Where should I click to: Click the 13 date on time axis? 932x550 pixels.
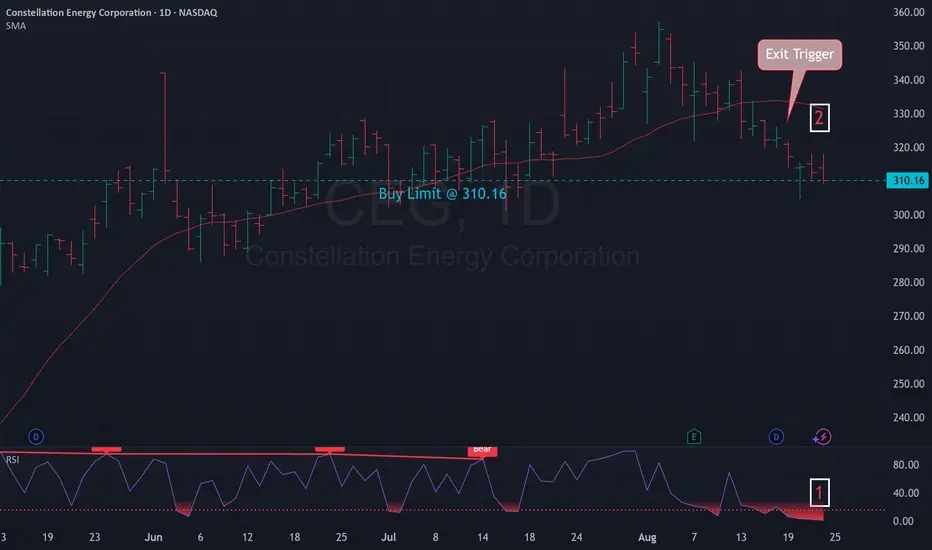pos(741,538)
